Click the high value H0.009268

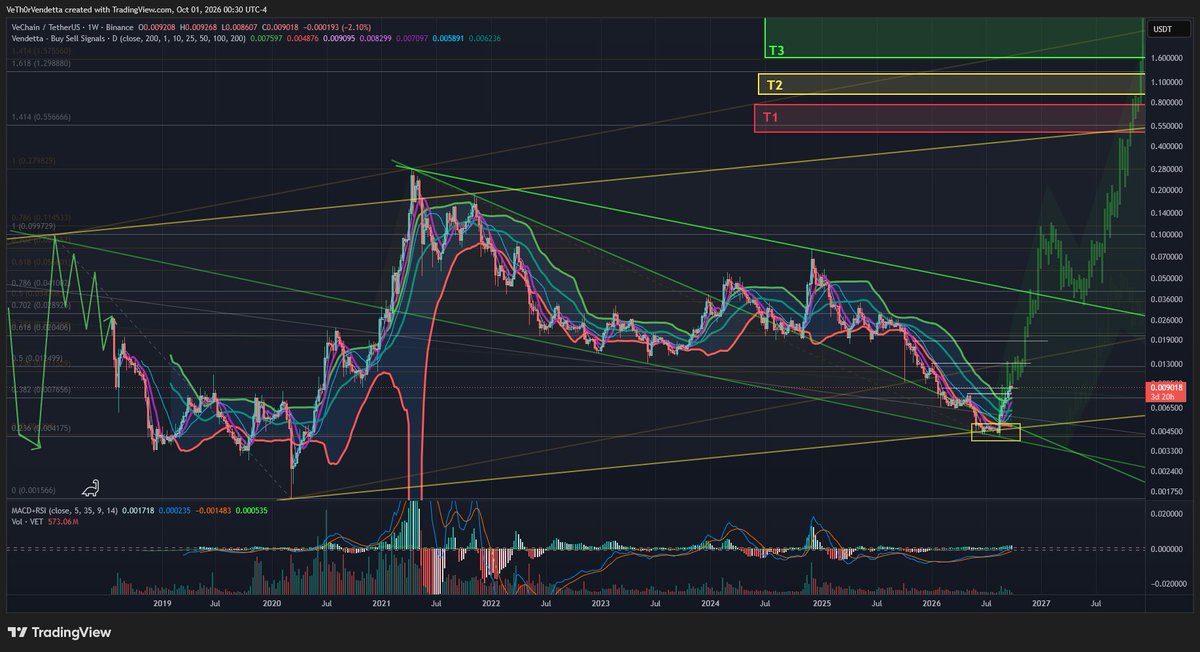click(x=198, y=29)
